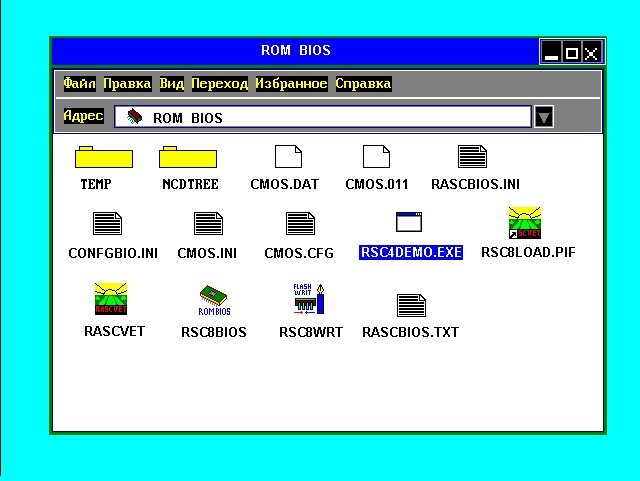This screenshot has height=481, width=640.
Task: Close the ROM BIOS window
Action: click(x=591, y=52)
